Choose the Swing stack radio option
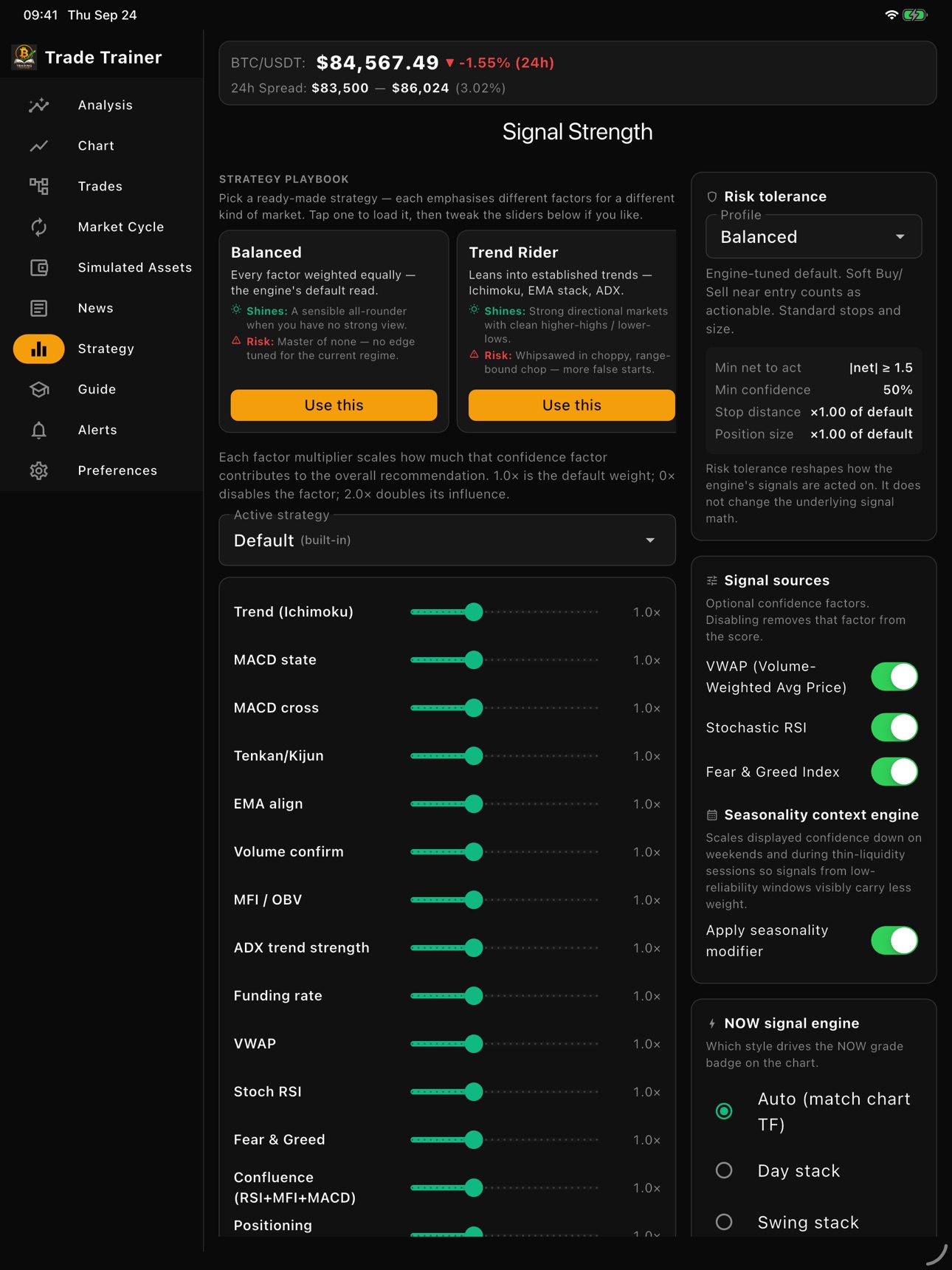952x1270 pixels. tap(724, 1223)
